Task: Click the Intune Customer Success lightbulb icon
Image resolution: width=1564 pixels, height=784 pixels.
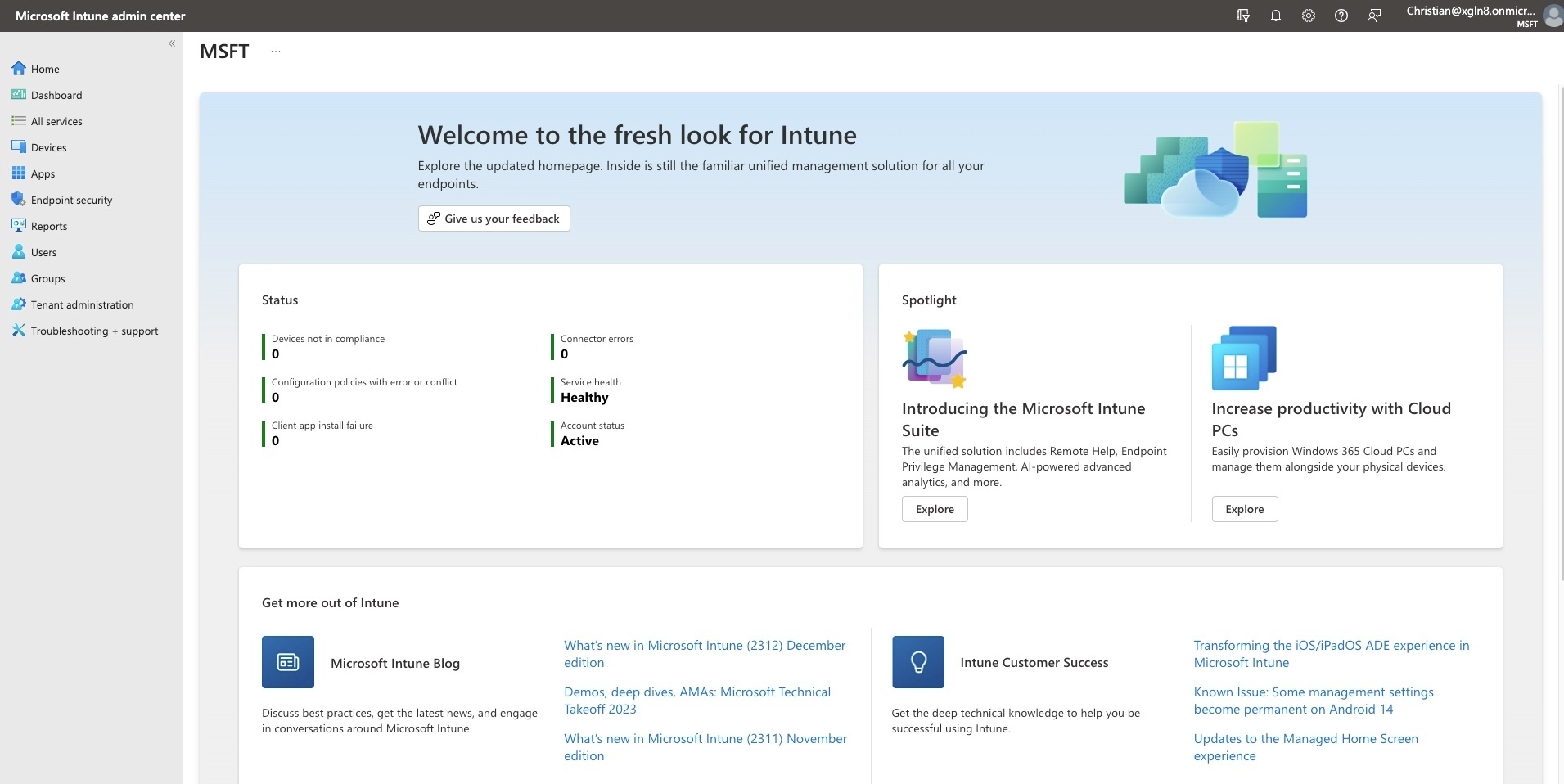Action: 918,662
